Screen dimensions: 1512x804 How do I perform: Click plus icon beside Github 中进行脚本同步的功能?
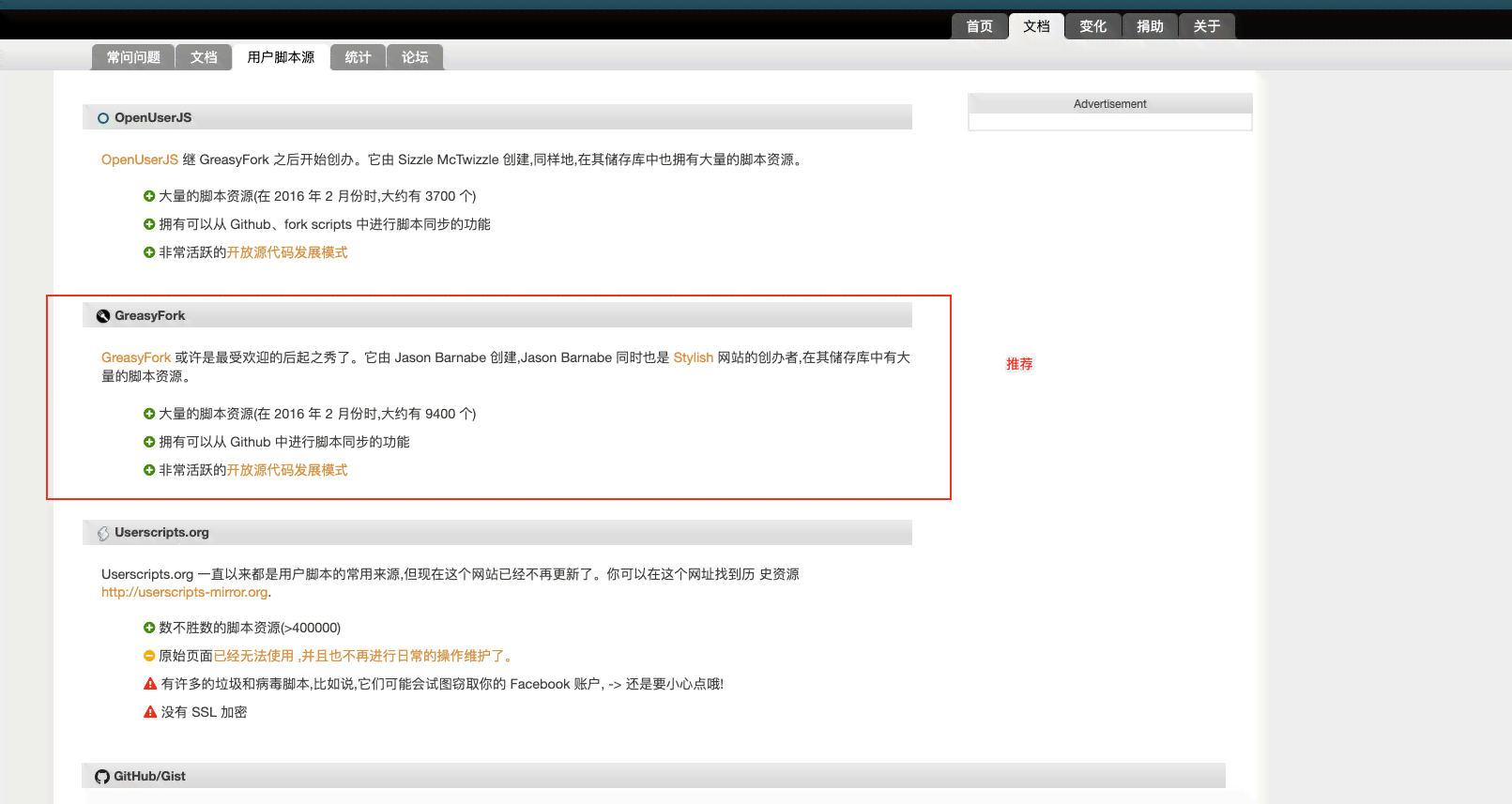click(149, 442)
